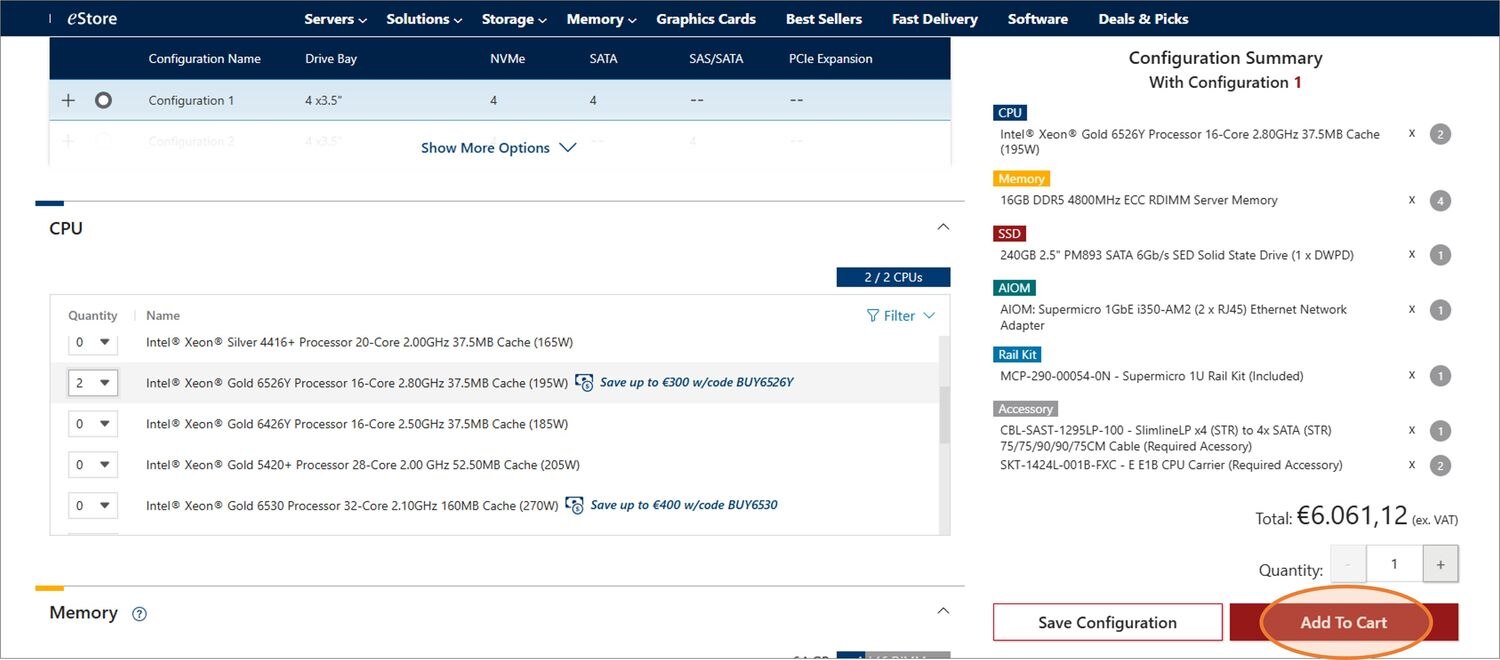Click the Xeon Gold 6530 processor name
The height and width of the screenshot is (660, 1500).
coord(352,506)
